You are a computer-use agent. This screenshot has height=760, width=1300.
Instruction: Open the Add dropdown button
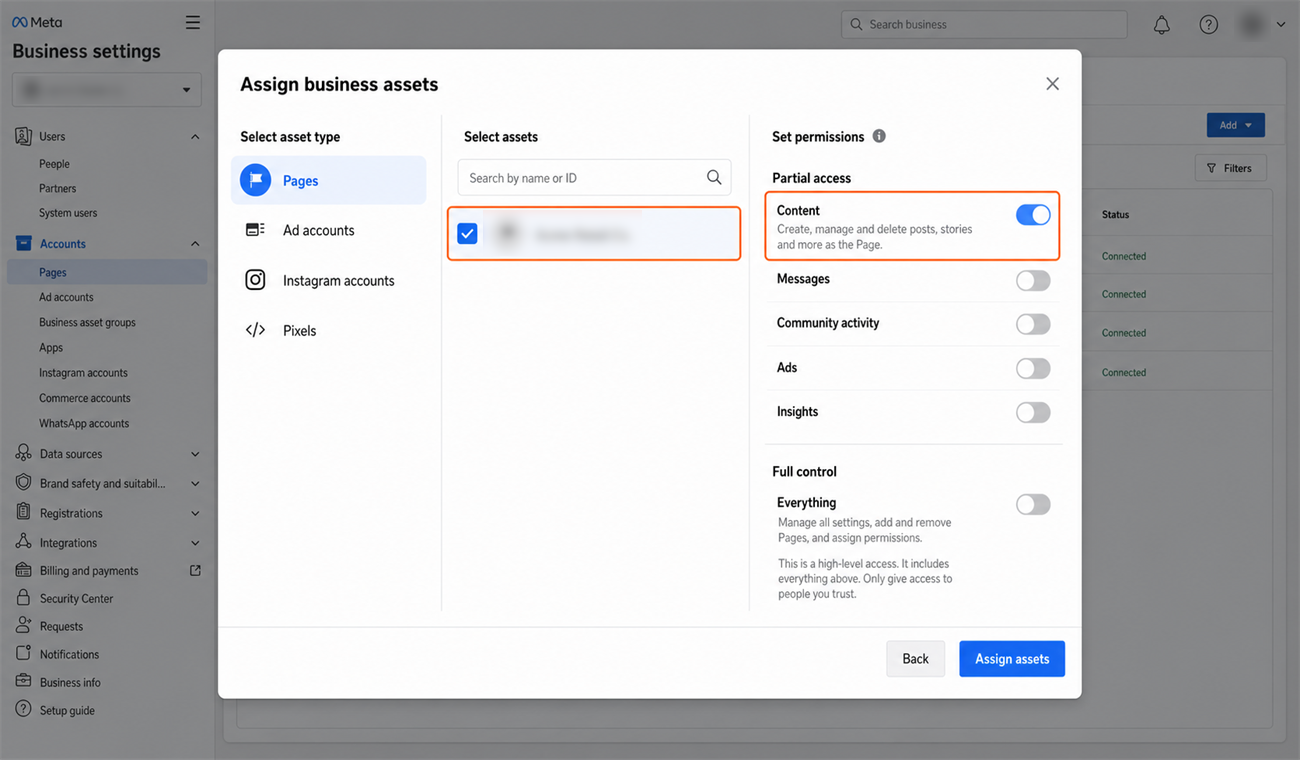tap(1236, 125)
